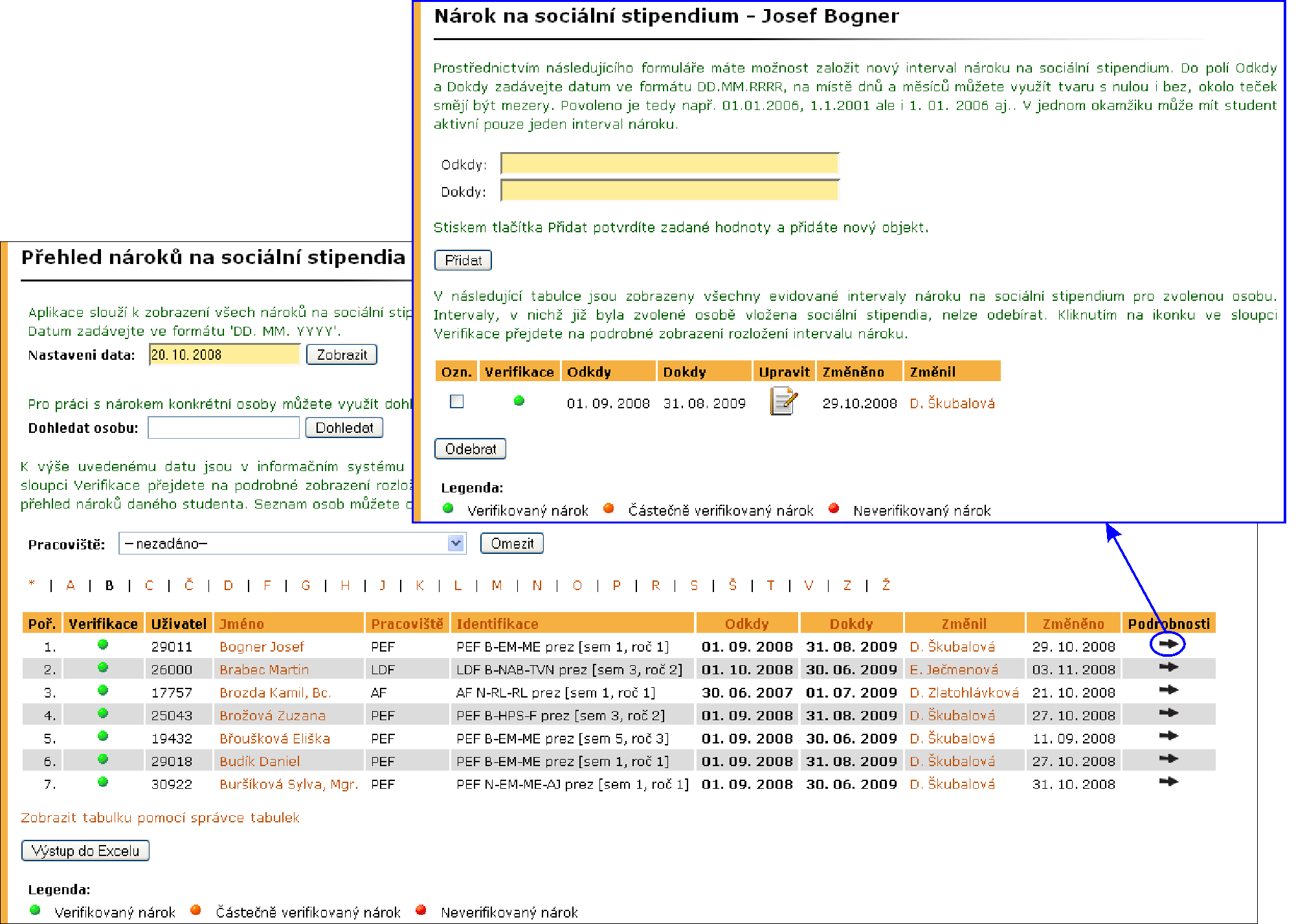Screen dimensions: 1307x924
Task: Open D. Zlatohlávková link in Změnil column
Action: (964, 692)
